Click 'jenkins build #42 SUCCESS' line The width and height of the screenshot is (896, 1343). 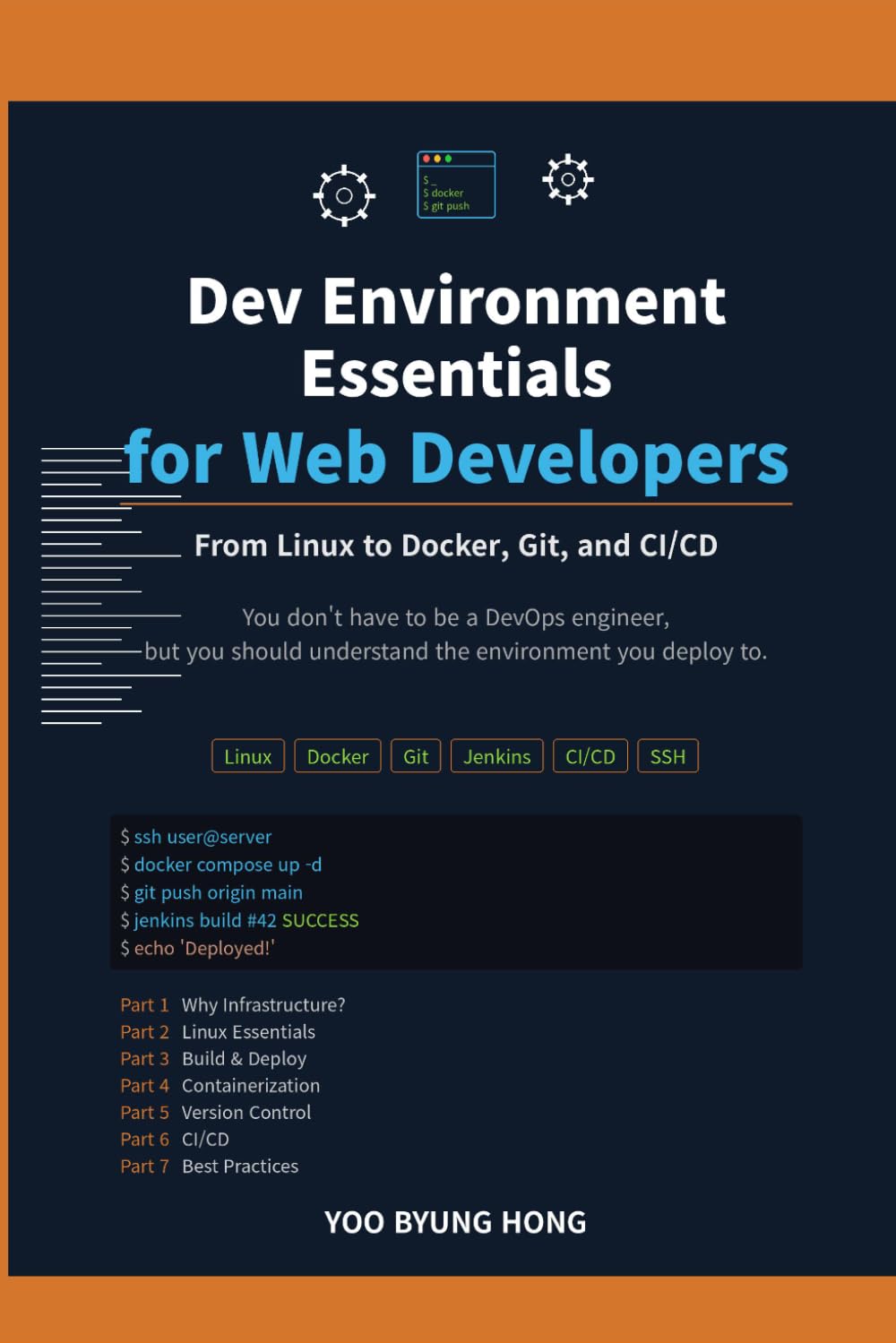pyautogui.click(x=239, y=920)
